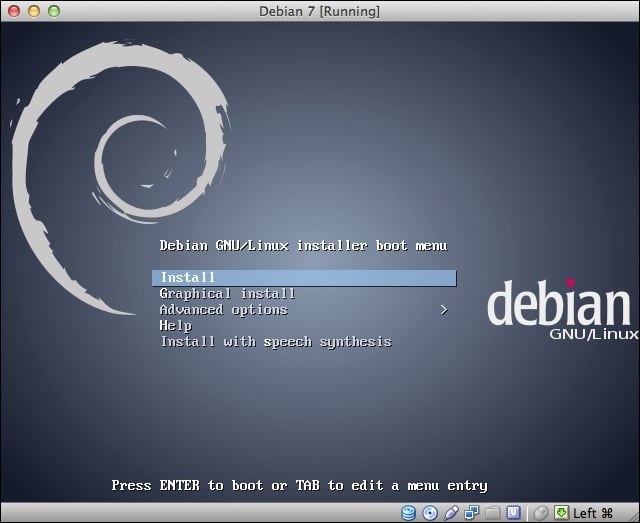Click the network adapters icon
This screenshot has height=523, width=640.
click(x=472, y=512)
